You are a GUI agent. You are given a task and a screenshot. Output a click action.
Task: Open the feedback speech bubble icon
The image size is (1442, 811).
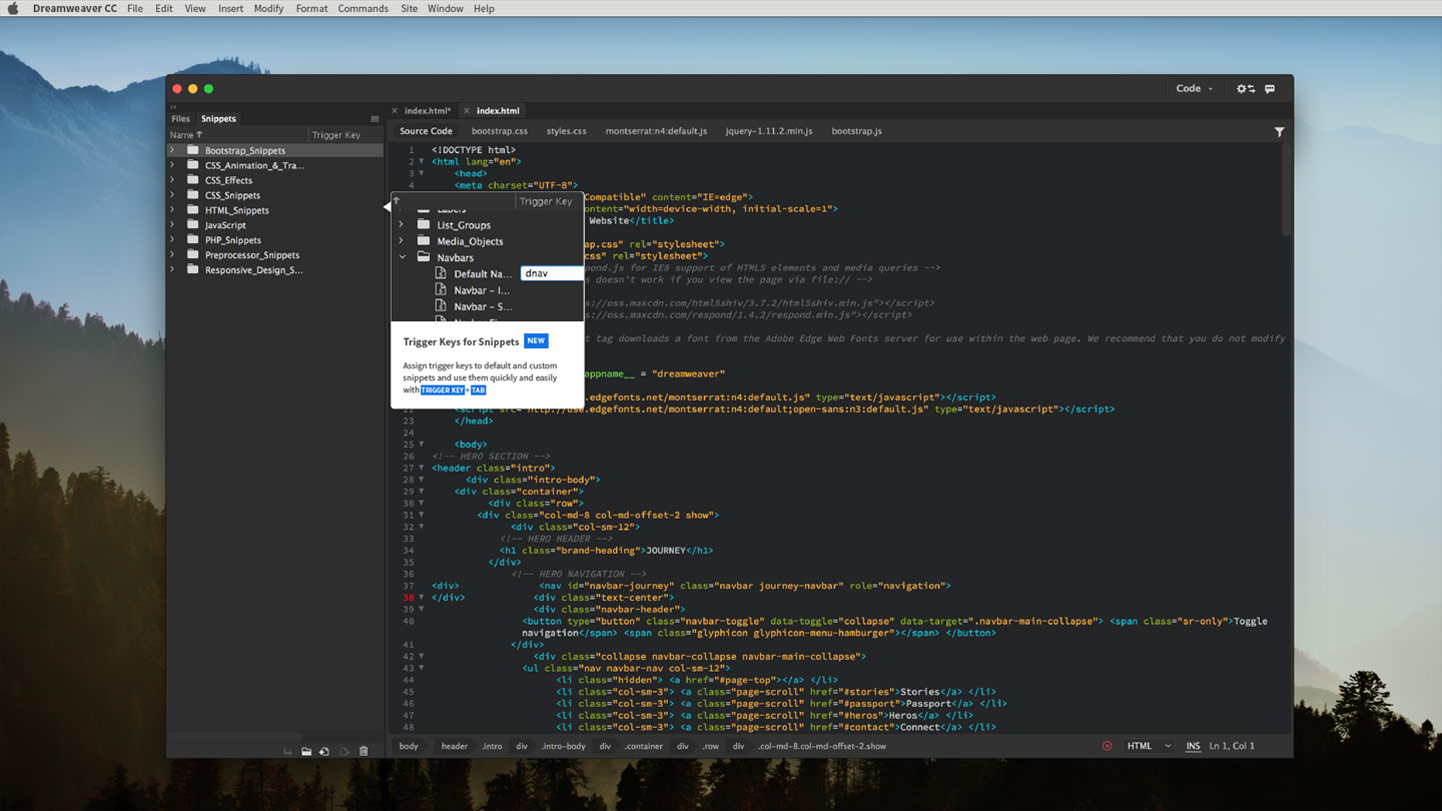(x=1269, y=88)
